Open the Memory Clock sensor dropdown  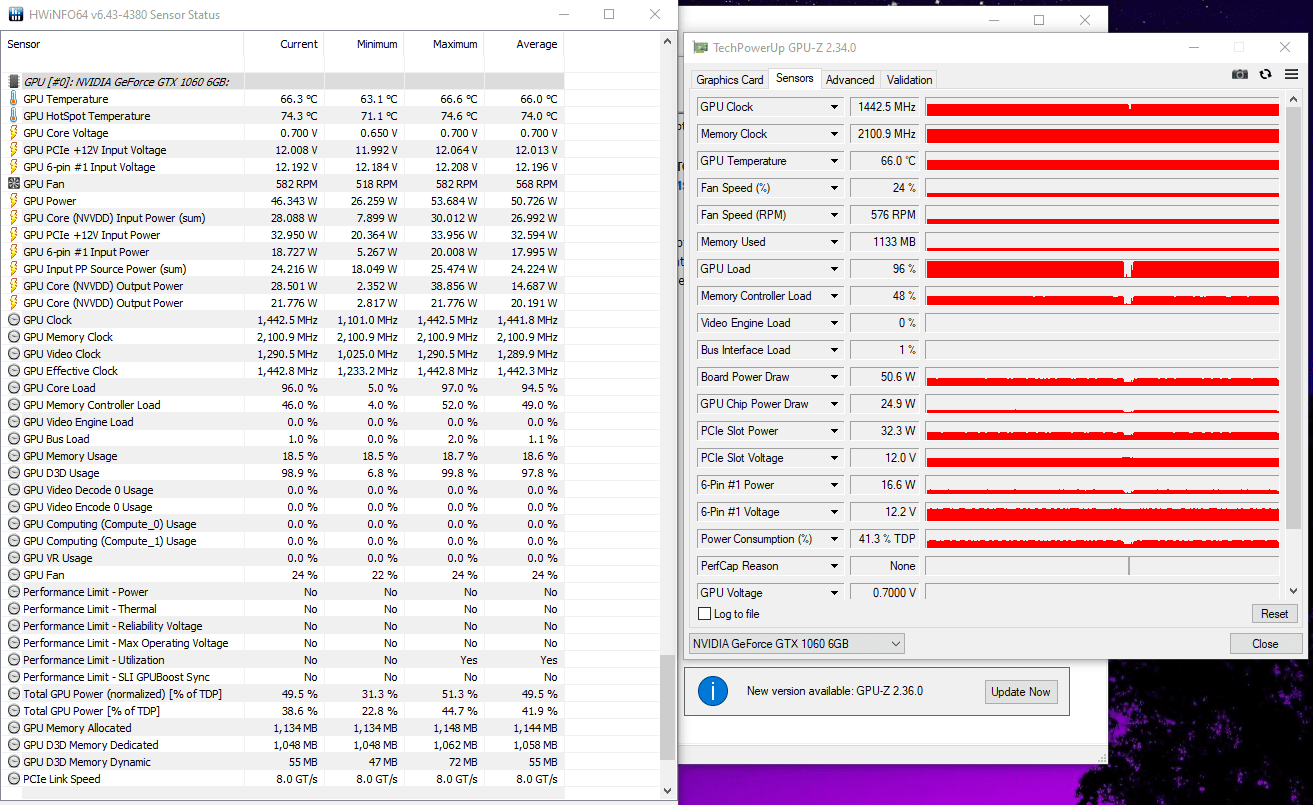pyautogui.click(x=834, y=134)
